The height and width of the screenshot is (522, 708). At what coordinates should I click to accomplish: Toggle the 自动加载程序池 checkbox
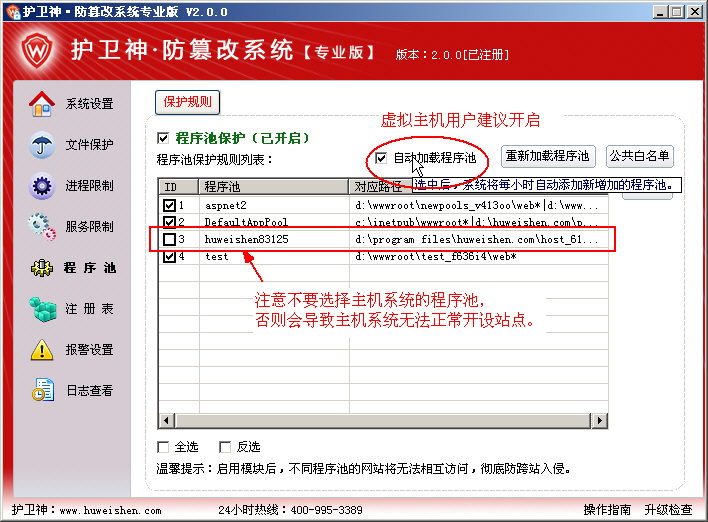point(381,158)
